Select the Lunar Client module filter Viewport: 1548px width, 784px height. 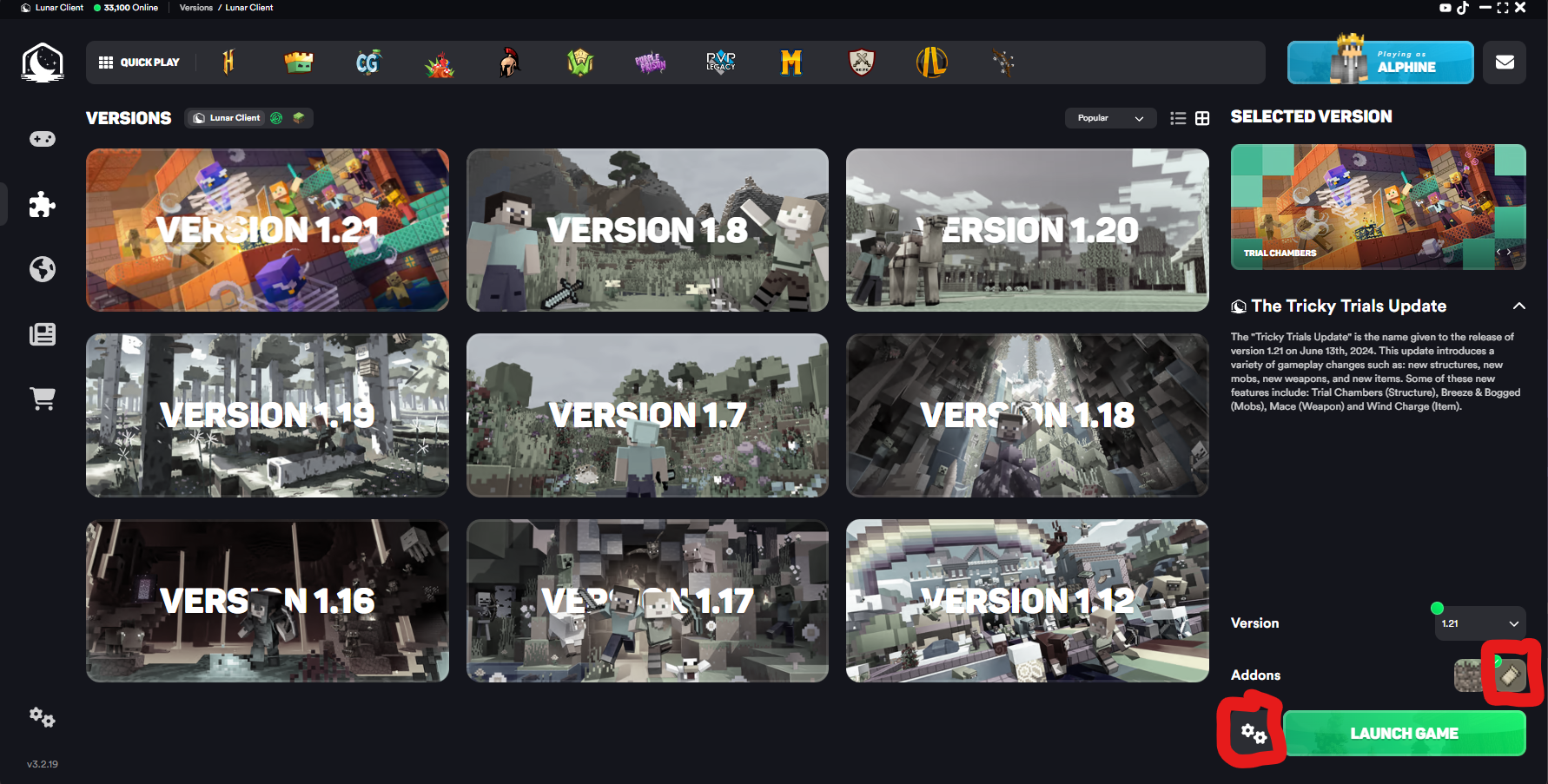click(x=227, y=118)
